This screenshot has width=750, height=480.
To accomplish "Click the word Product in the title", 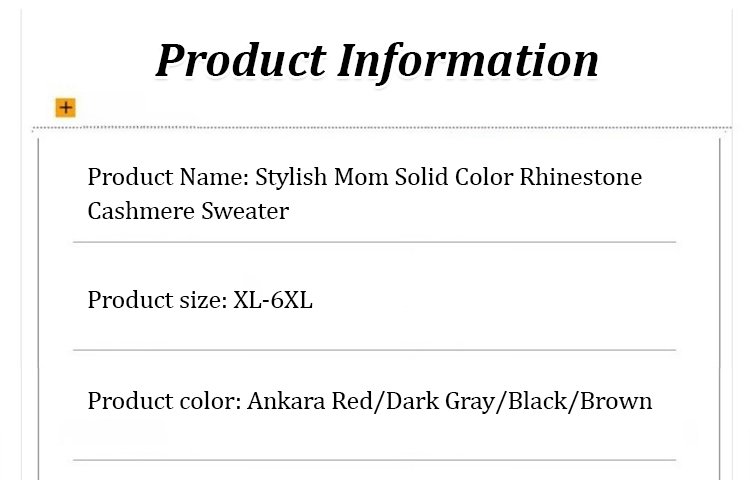I will tap(239, 60).
